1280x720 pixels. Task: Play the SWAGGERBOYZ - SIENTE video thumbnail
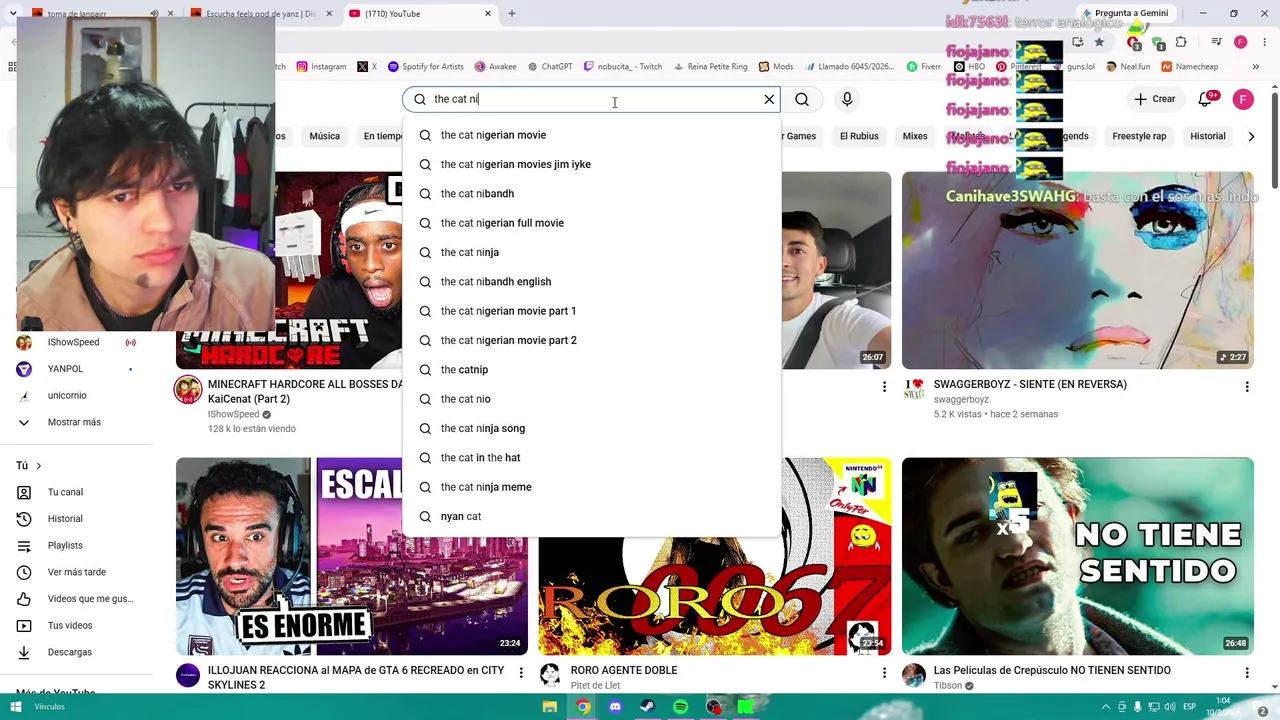pyautogui.click(x=1077, y=270)
